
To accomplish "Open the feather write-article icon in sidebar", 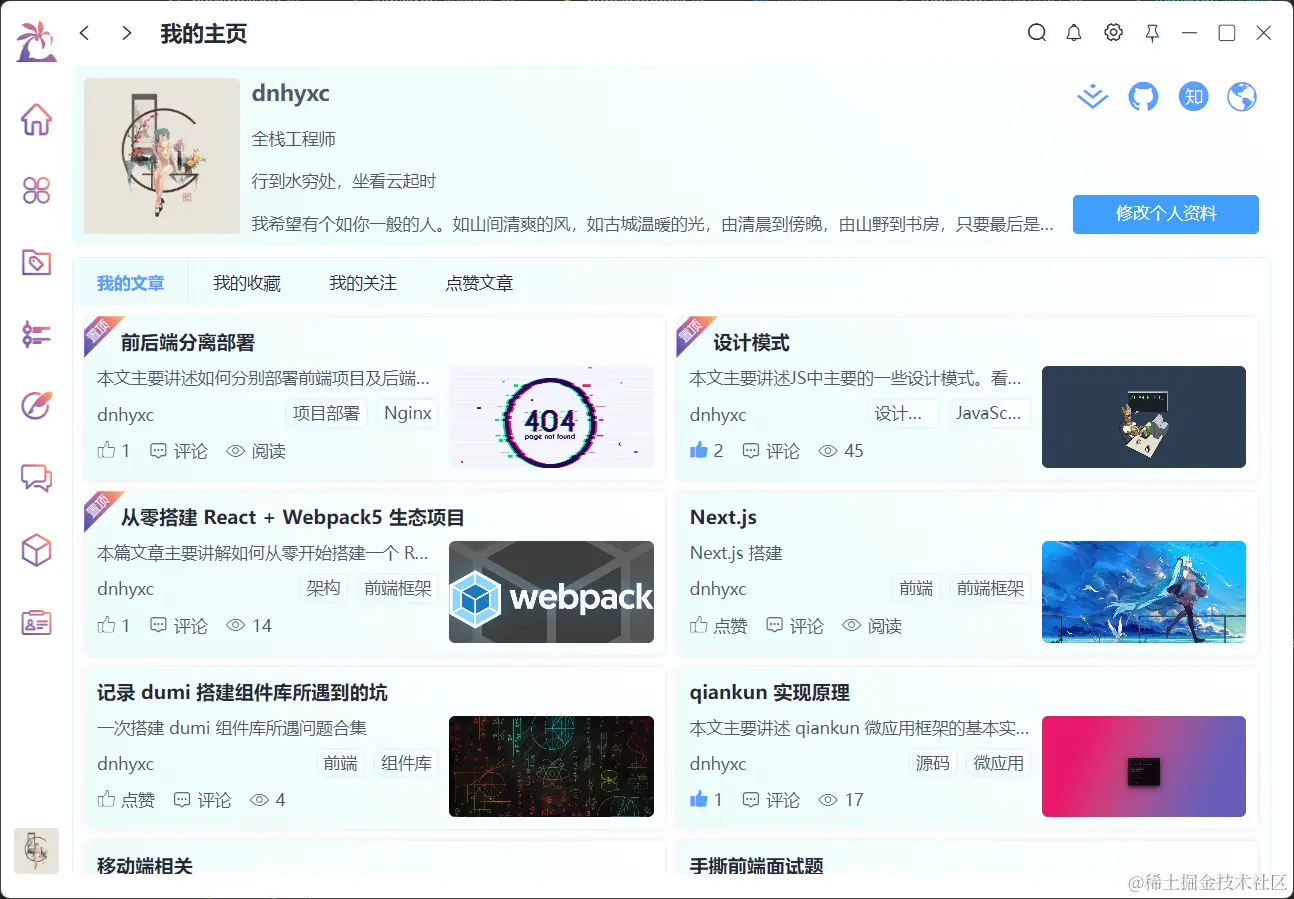I will [x=36, y=406].
